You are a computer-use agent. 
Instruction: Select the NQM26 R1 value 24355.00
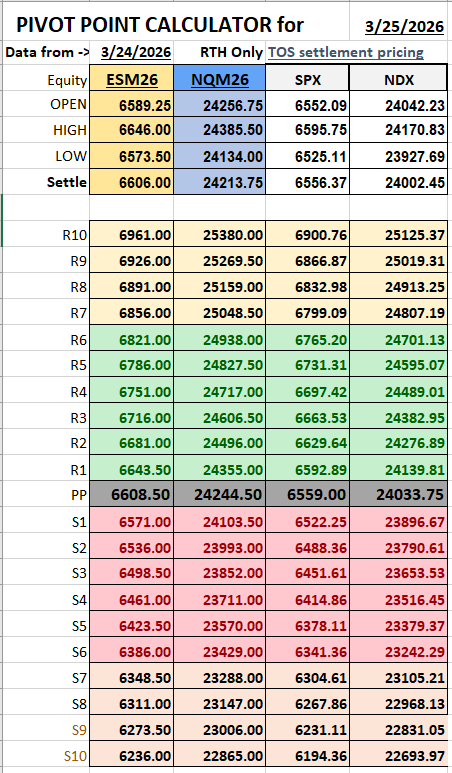pyautogui.click(x=219, y=469)
